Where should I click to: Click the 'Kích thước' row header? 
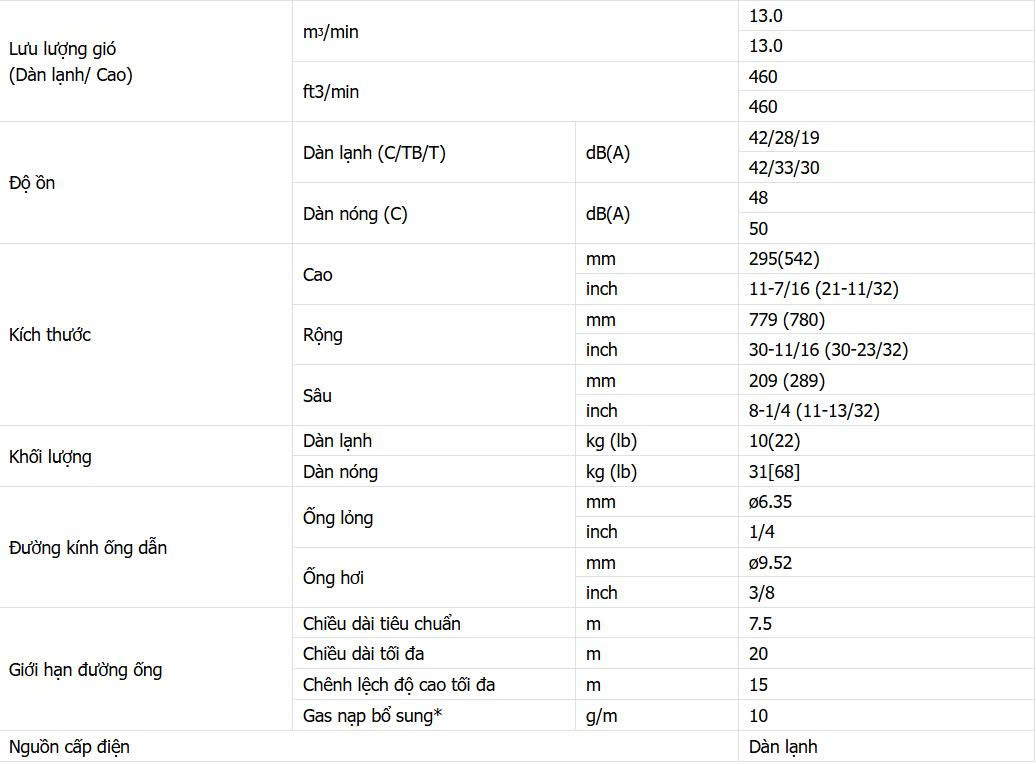tap(50, 335)
